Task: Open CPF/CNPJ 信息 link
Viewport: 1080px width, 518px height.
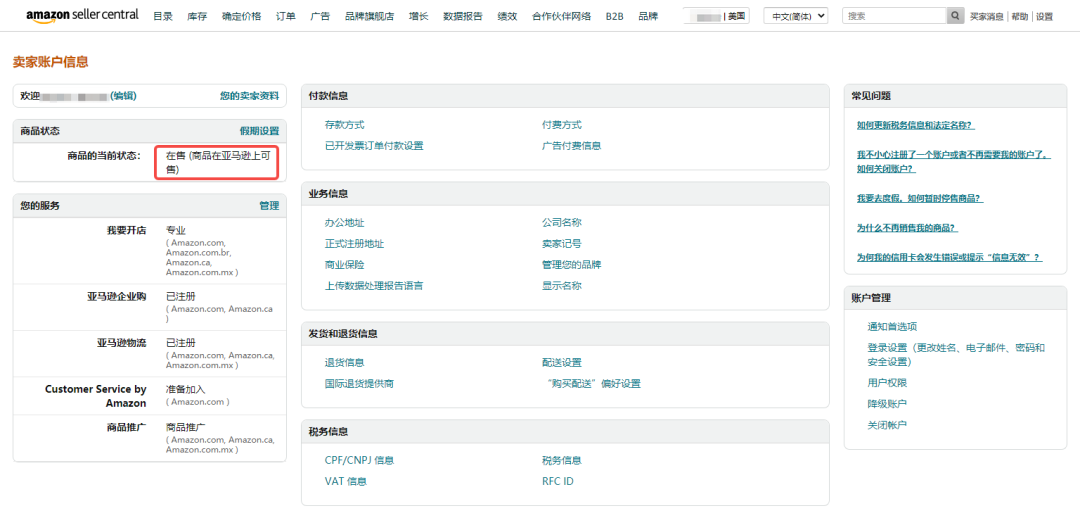Action: point(359,460)
